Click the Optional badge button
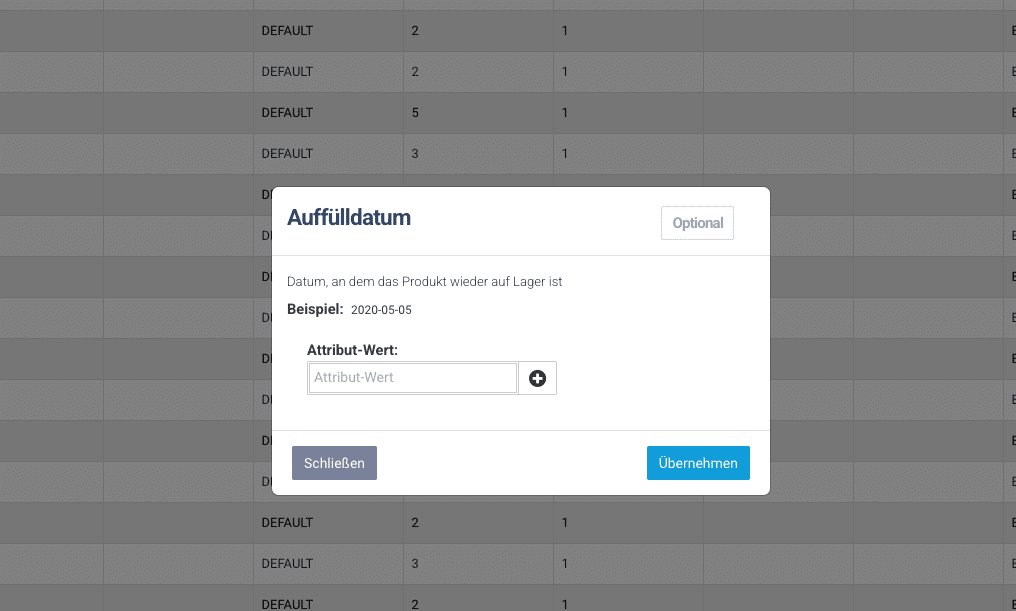1016x611 pixels. click(697, 223)
